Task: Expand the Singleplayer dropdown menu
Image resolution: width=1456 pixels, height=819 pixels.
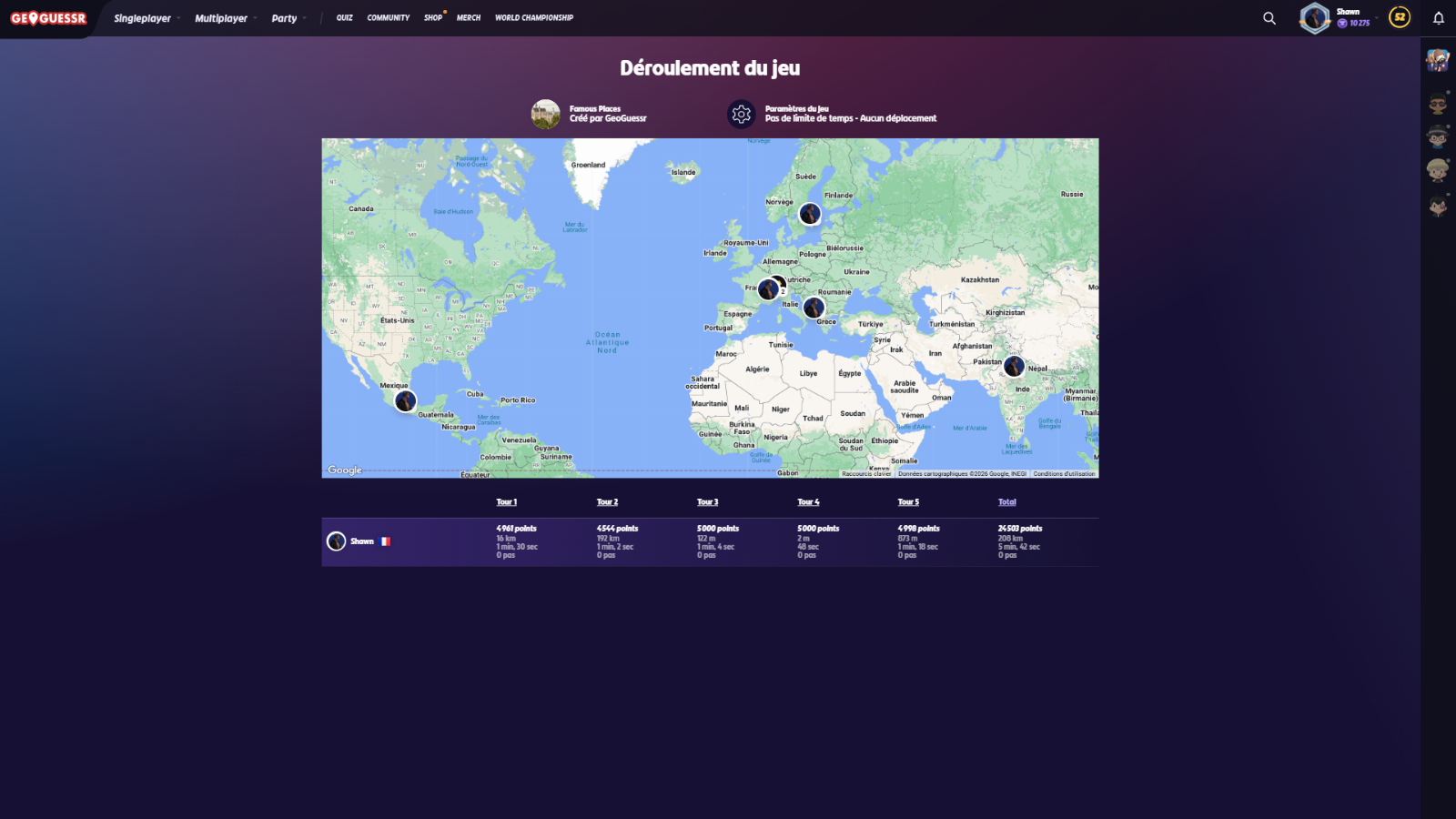Action: [x=146, y=18]
